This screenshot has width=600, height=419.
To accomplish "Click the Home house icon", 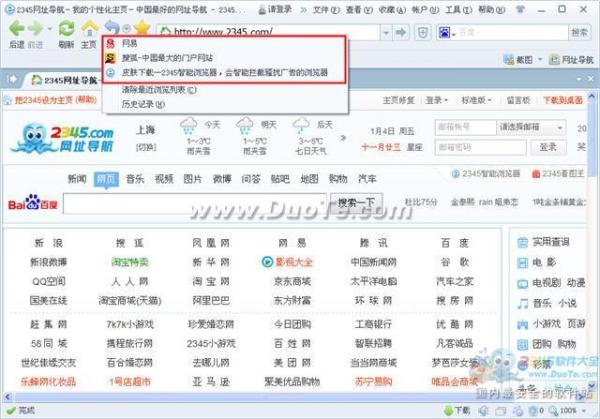I will (x=90, y=29).
